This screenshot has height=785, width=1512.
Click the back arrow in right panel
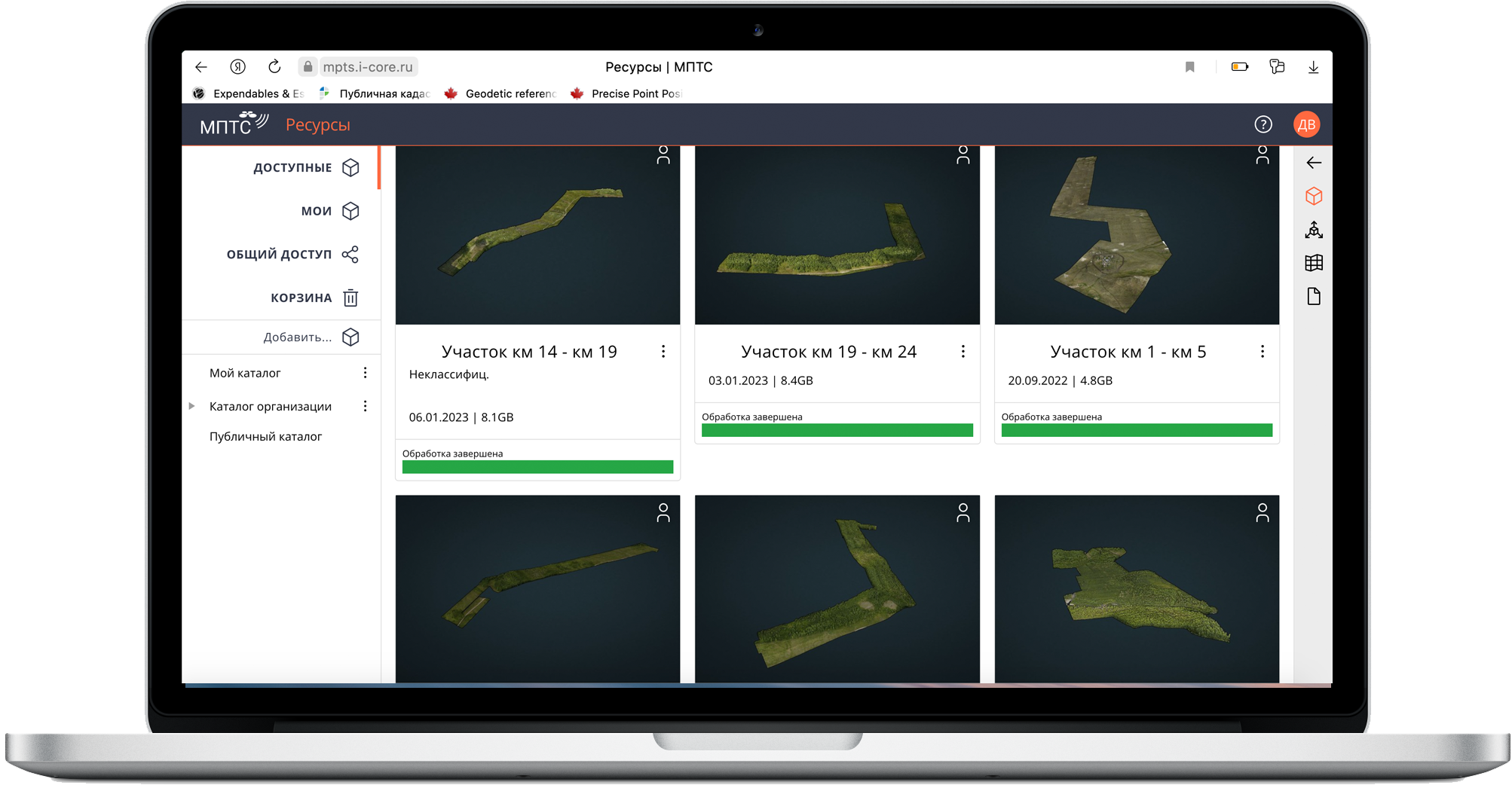click(1313, 163)
